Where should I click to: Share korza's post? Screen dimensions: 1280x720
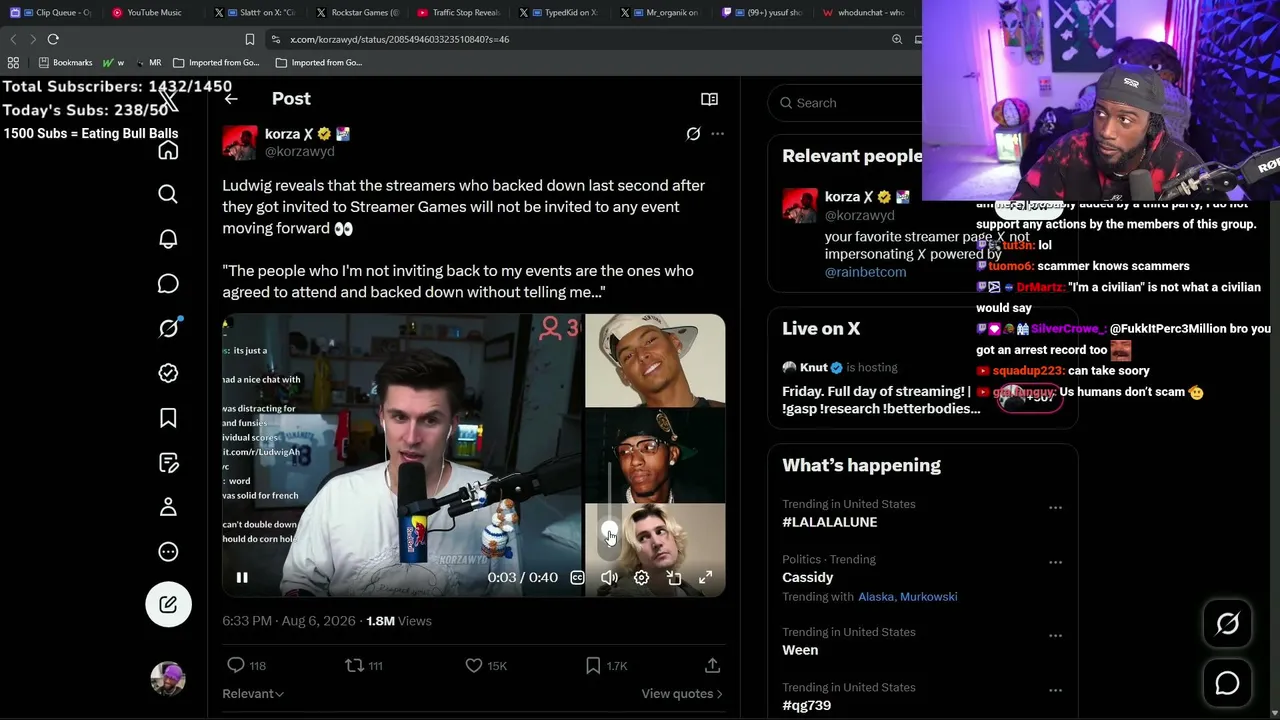712,665
